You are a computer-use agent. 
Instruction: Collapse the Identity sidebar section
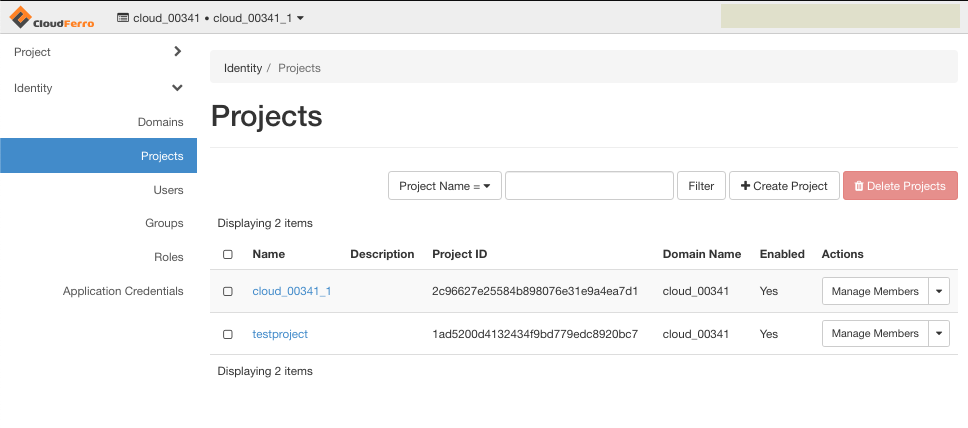click(98, 88)
